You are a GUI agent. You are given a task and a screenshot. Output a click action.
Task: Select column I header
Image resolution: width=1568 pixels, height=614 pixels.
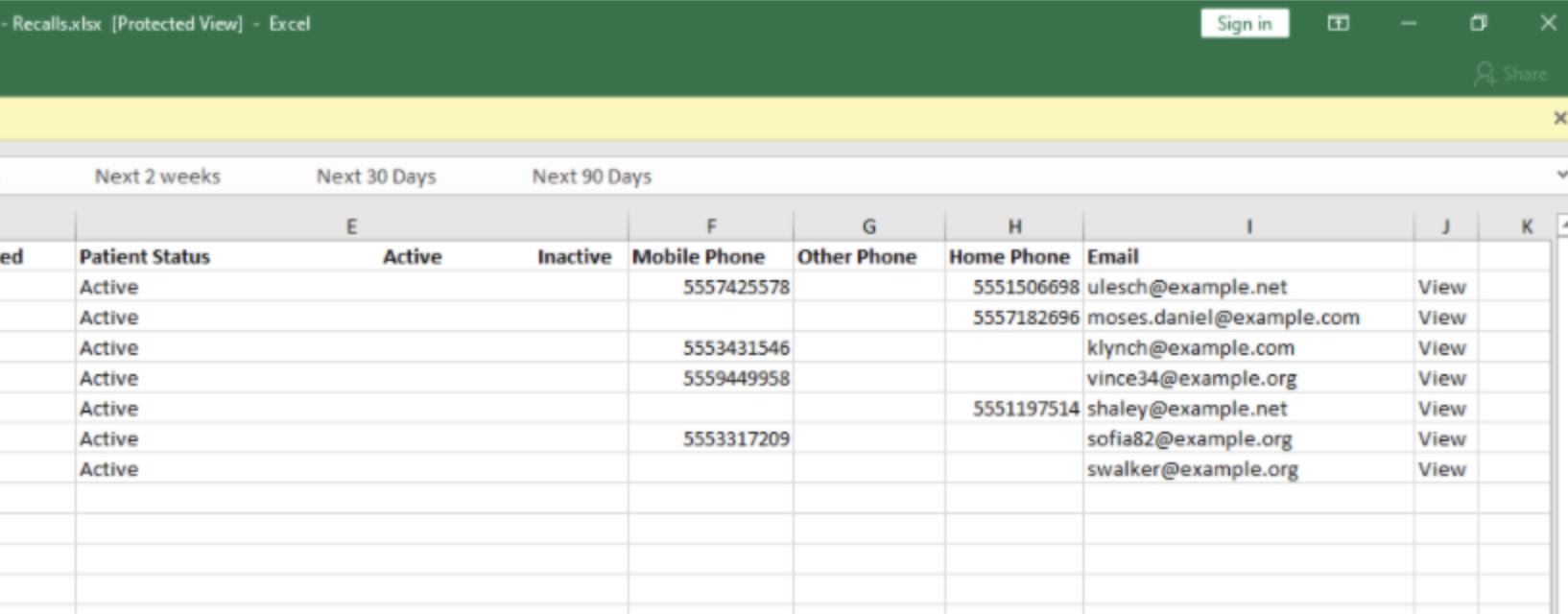click(1248, 226)
